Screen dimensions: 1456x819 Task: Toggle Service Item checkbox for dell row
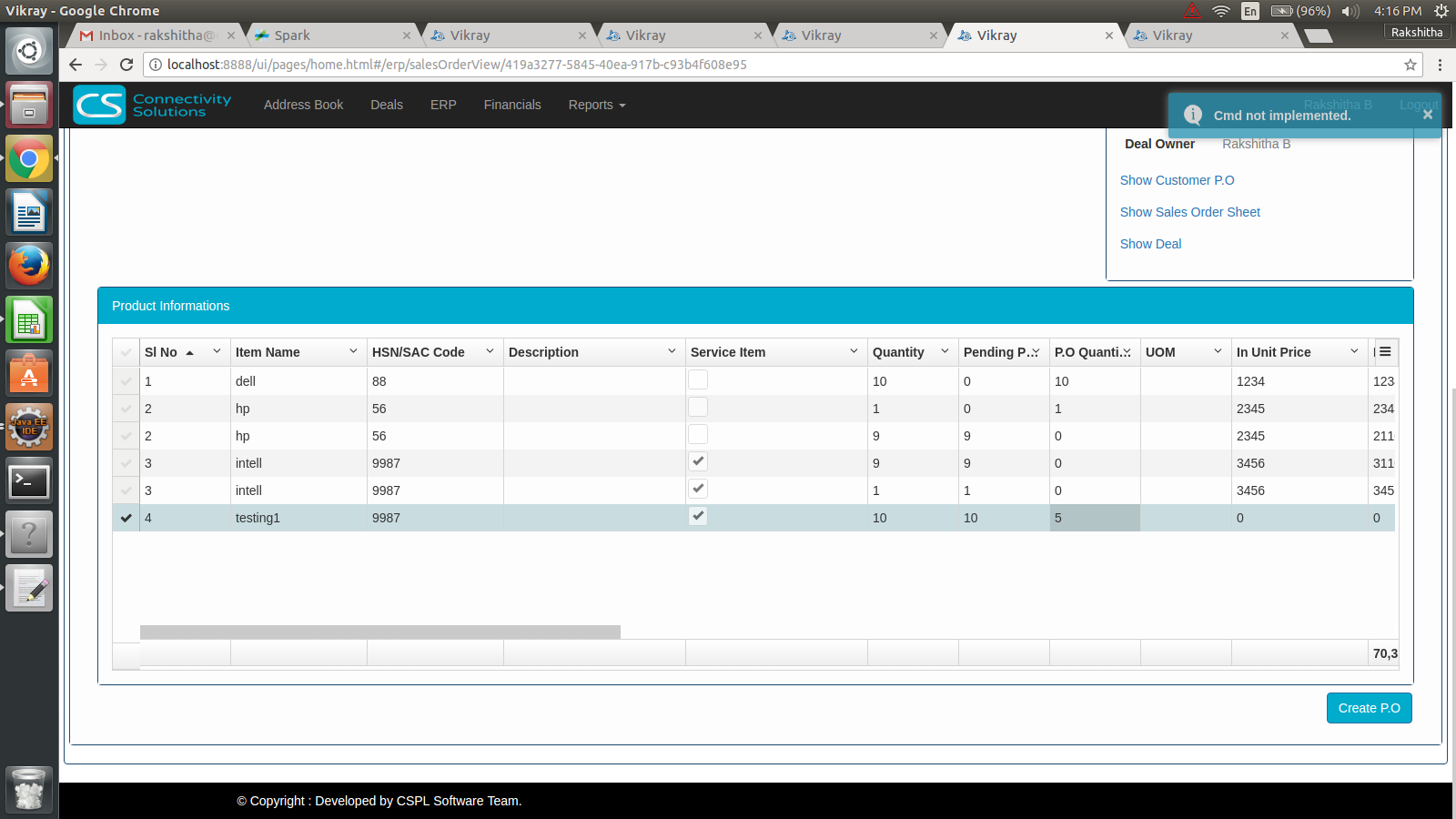[x=698, y=380]
